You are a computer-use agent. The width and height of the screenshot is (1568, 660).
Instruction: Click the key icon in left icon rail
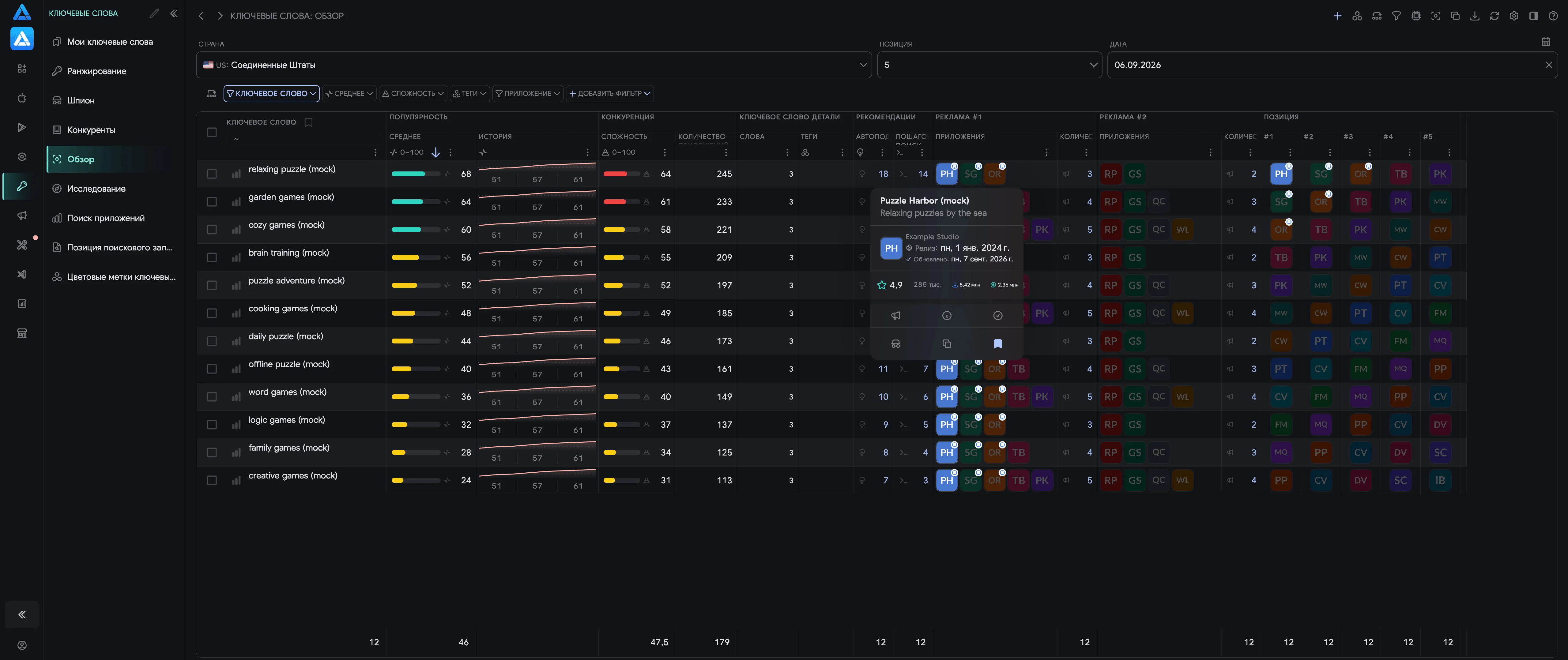point(22,186)
